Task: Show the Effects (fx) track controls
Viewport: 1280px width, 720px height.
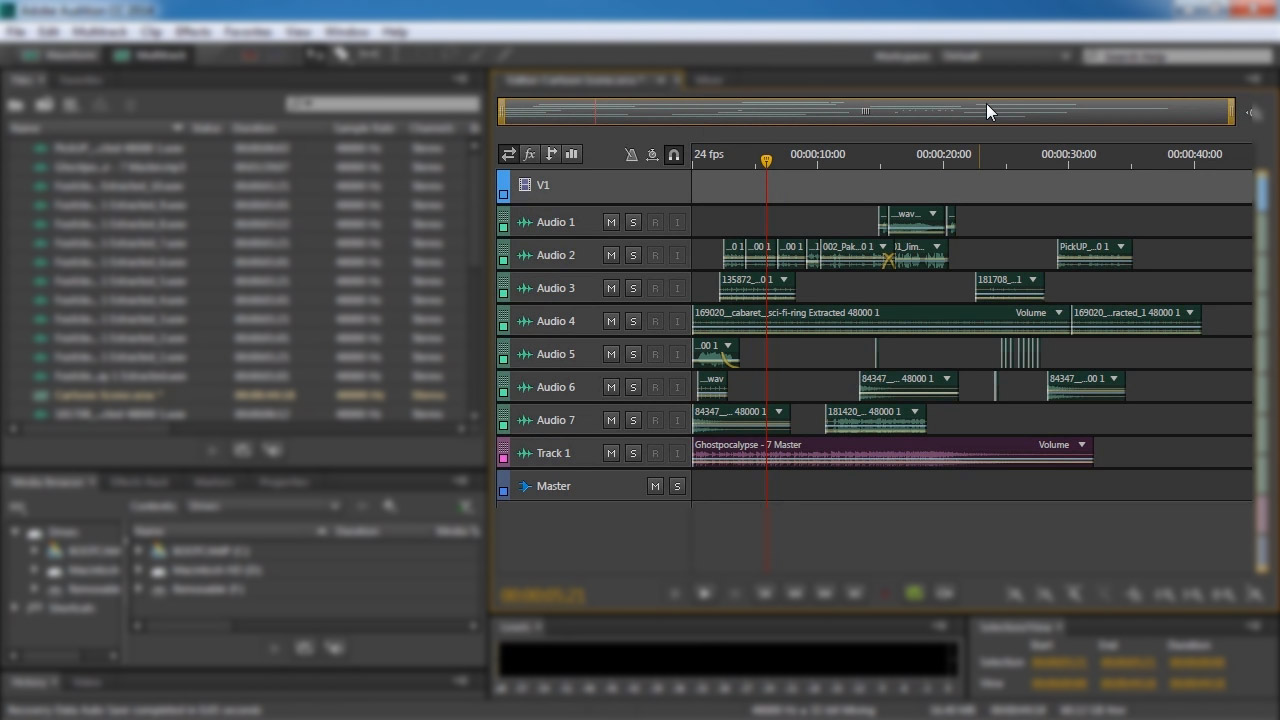Action: pyautogui.click(x=529, y=154)
